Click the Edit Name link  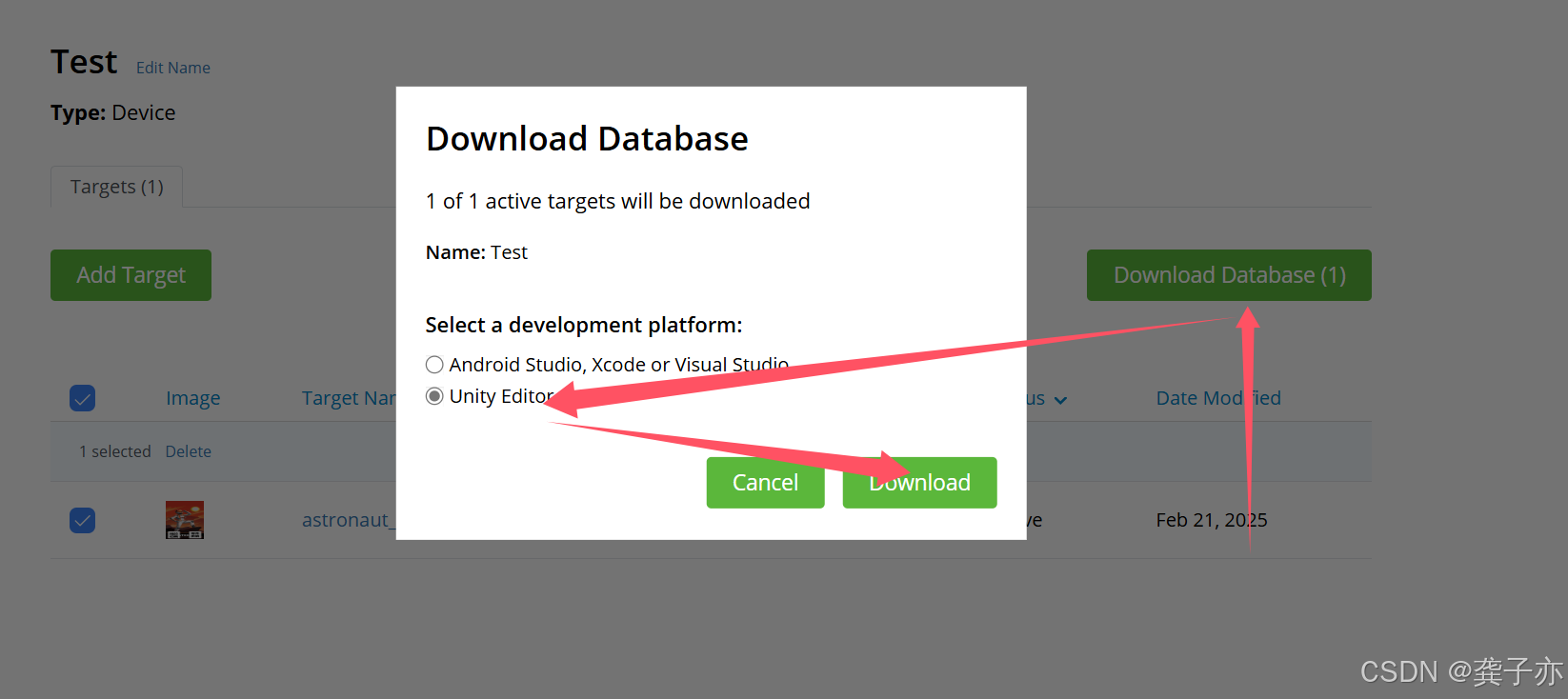coord(173,68)
